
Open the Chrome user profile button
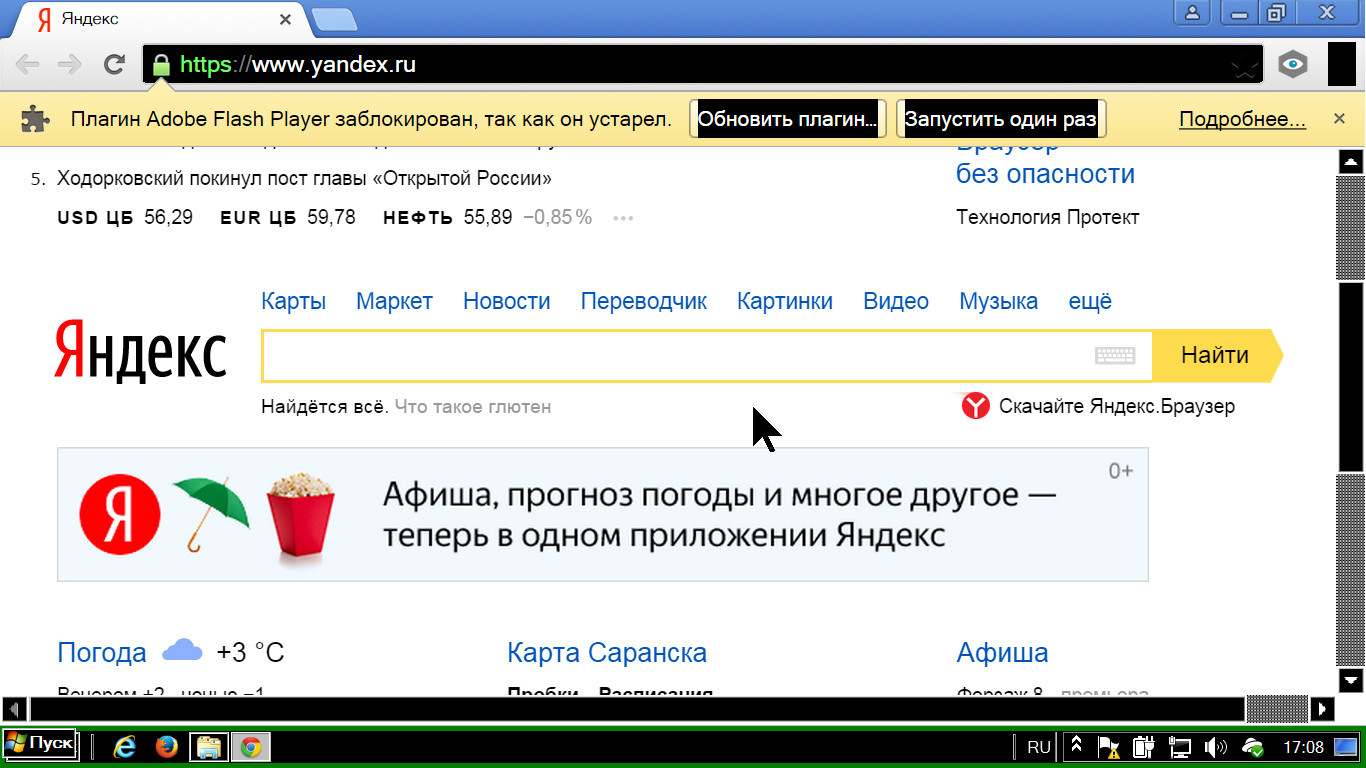[x=1192, y=13]
